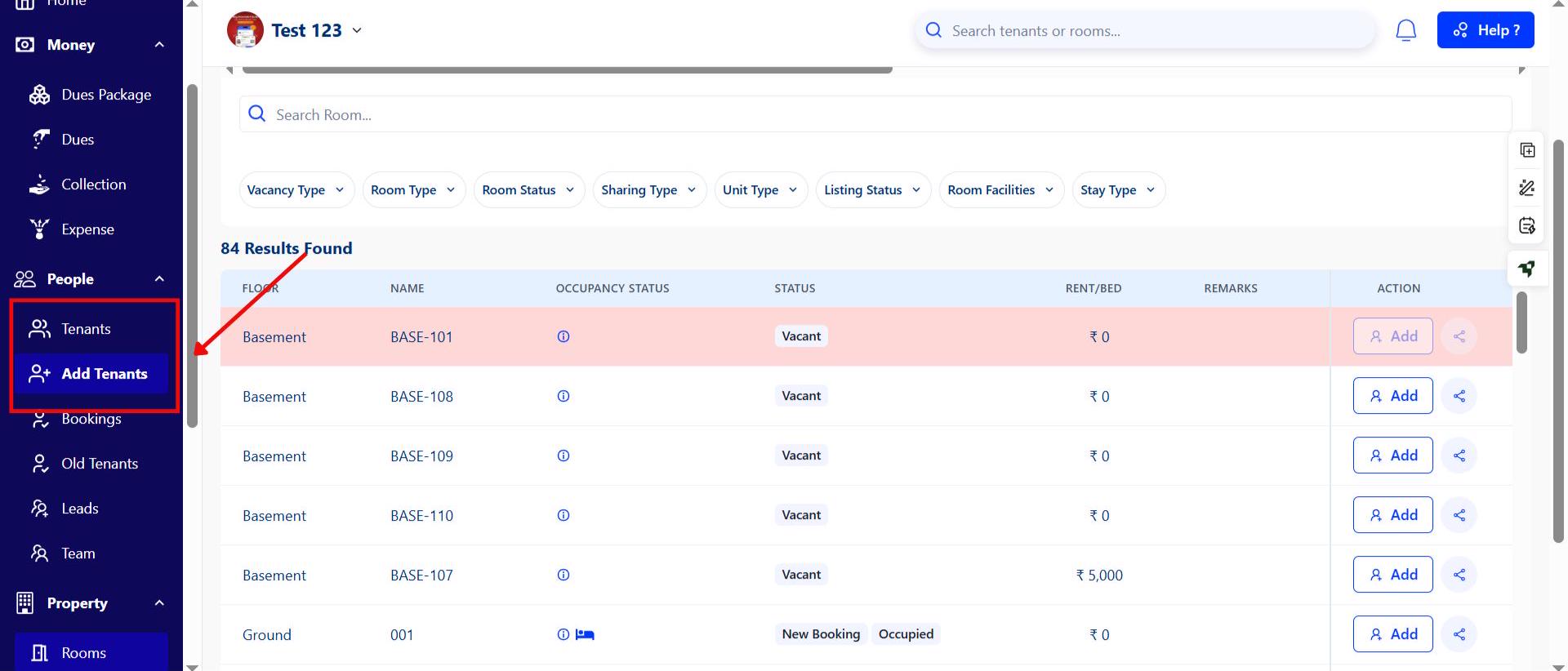
Task: Open the Vacancy Type filter dropdown
Action: [296, 190]
